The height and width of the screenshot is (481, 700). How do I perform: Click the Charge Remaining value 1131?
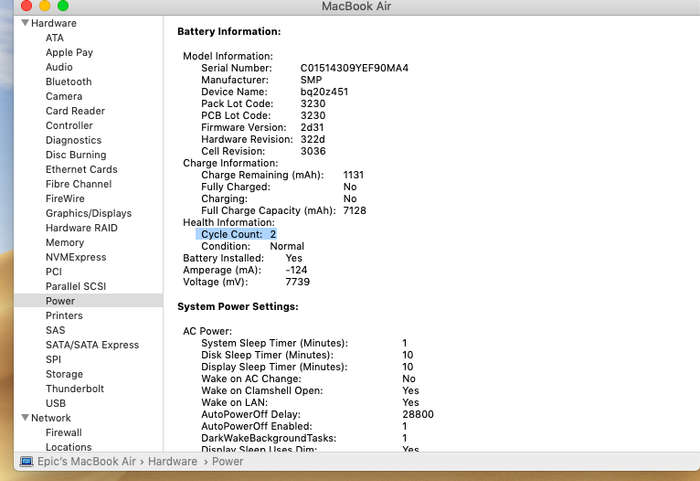353,175
